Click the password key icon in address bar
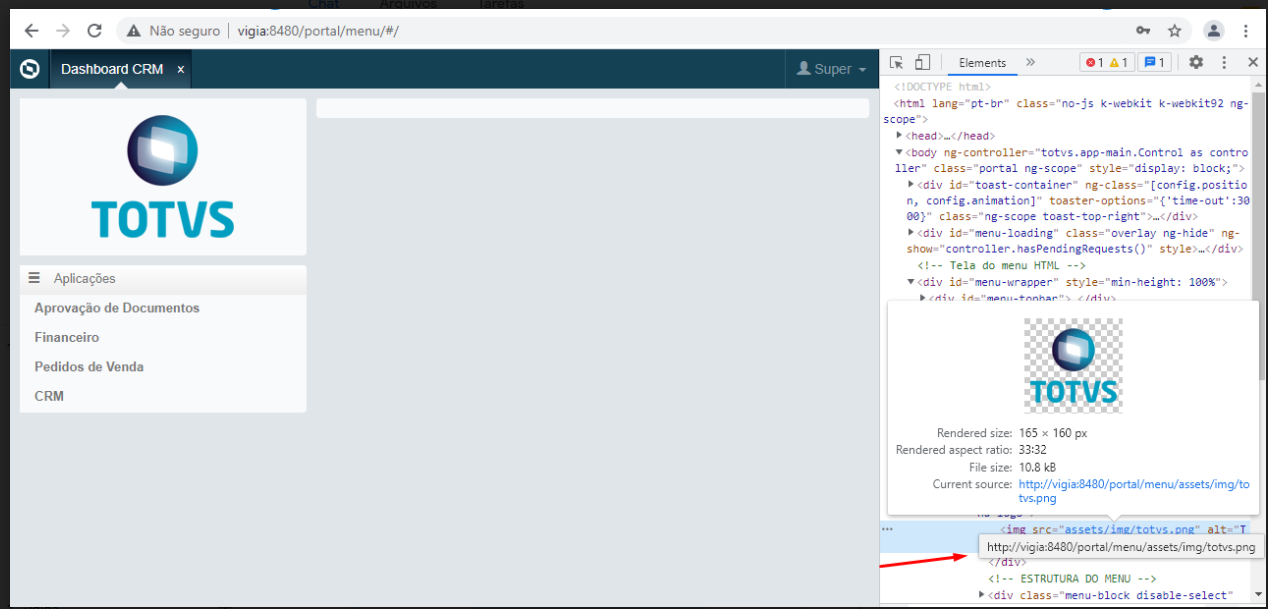This screenshot has height=609, width=1268. click(1143, 31)
